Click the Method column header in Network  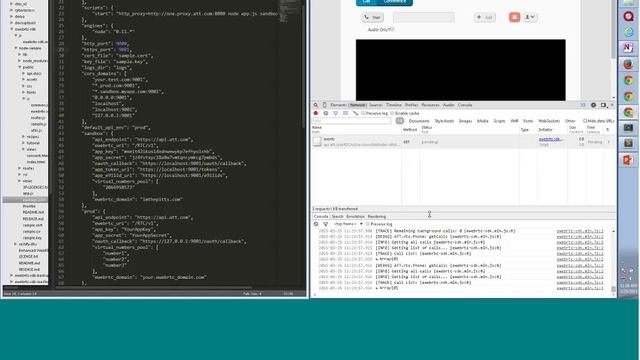[x=410, y=129]
